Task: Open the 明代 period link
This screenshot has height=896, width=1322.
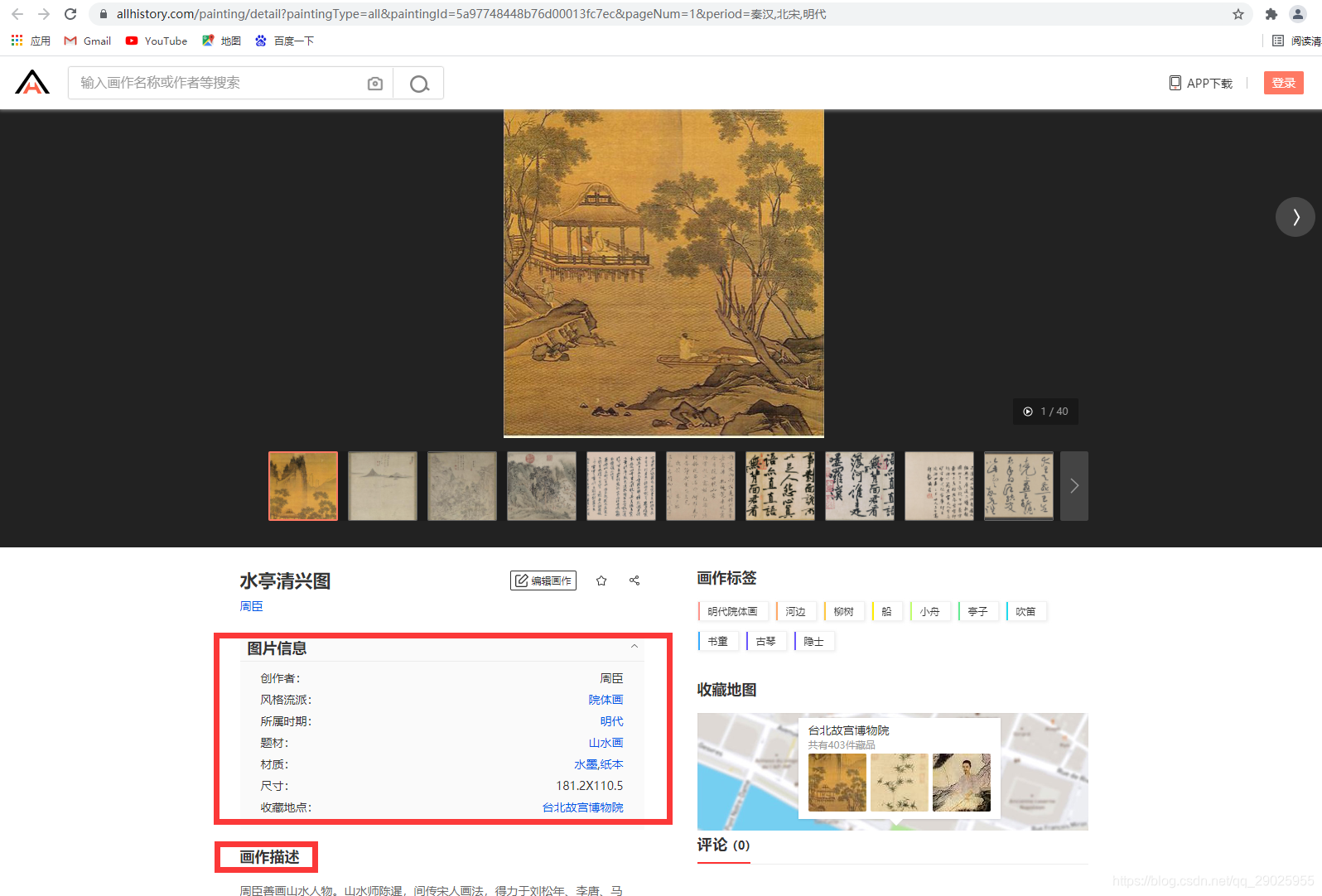Action: pyautogui.click(x=611, y=721)
